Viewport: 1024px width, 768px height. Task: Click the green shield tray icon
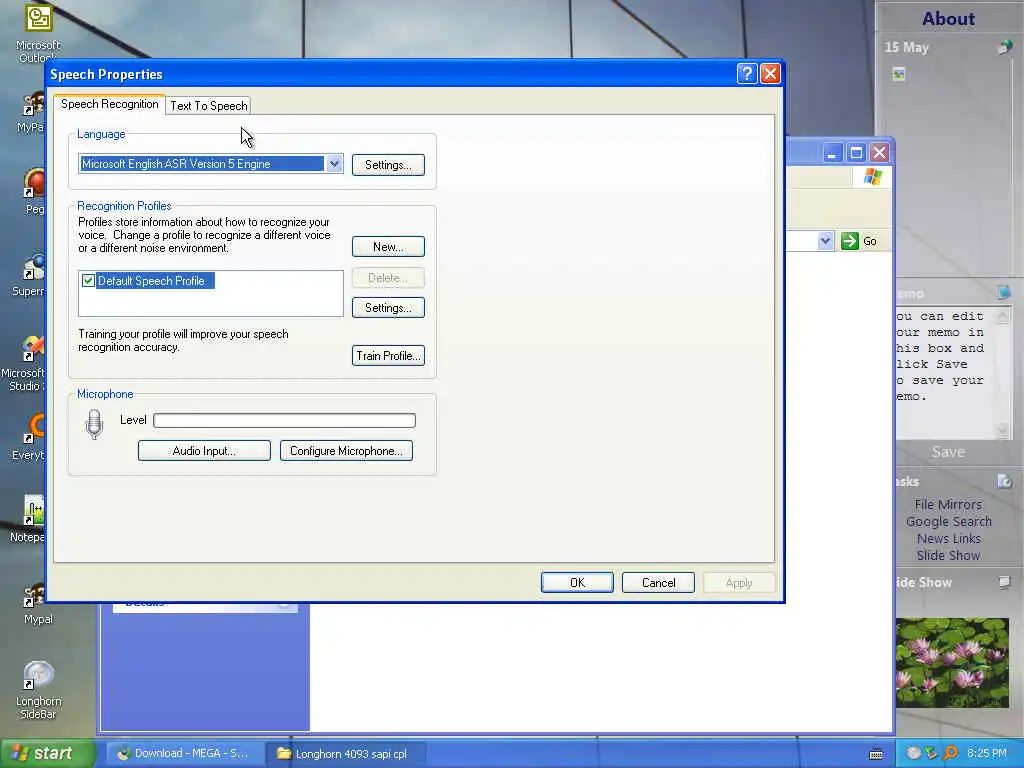click(x=931, y=753)
